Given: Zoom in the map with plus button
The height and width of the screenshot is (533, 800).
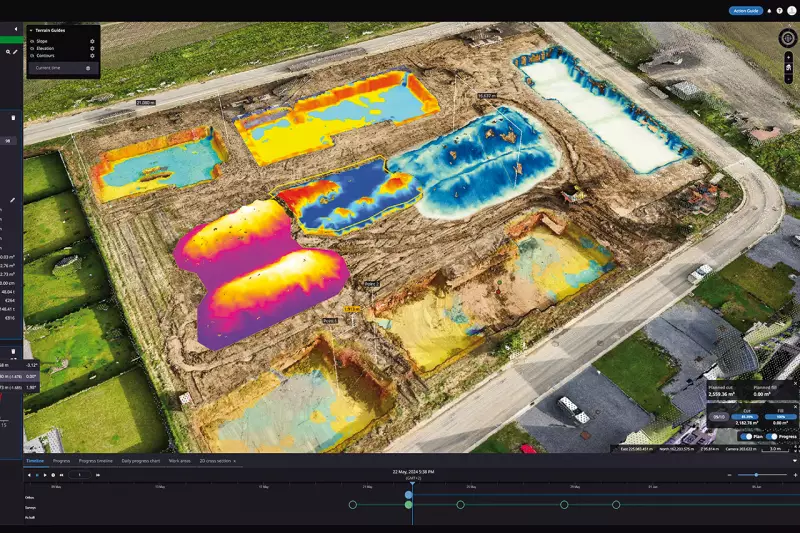Looking at the screenshot, I should pyautogui.click(x=789, y=58).
